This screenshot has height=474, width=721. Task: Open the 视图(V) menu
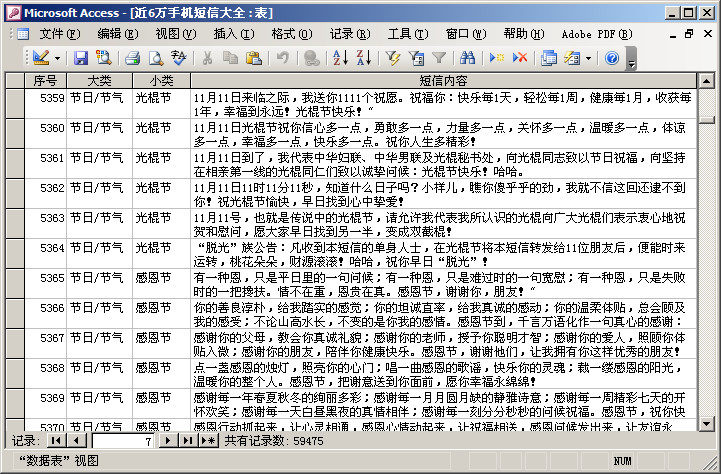pyautogui.click(x=176, y=34)
